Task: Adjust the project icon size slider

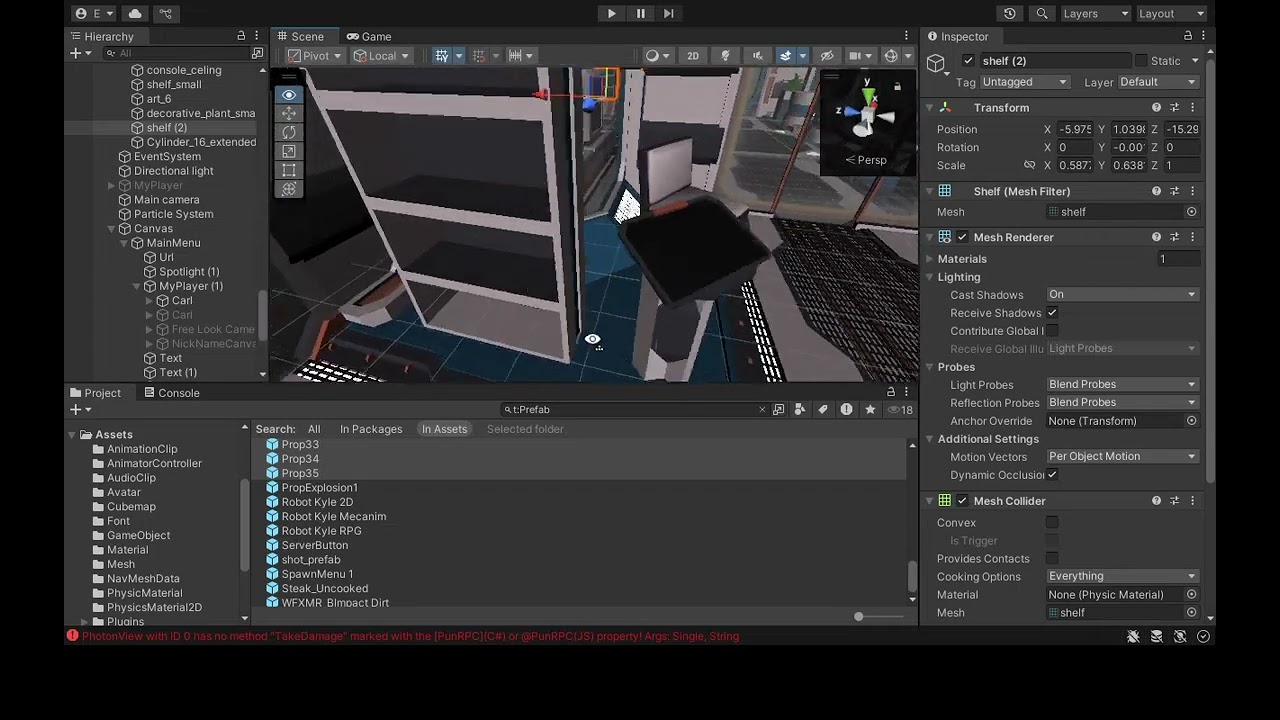Action: pyautogui.click(x=858, y=617)
